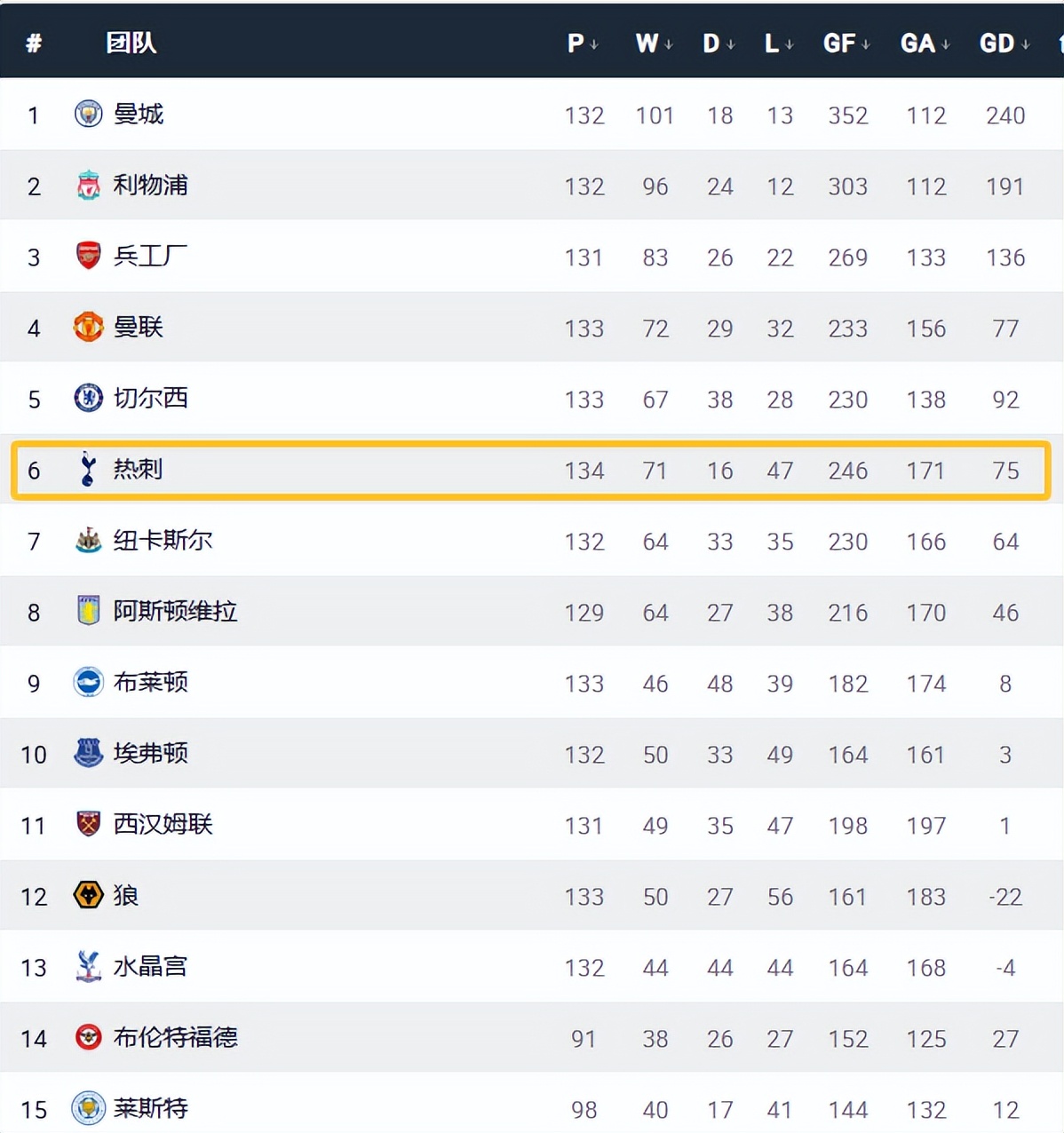Click the Brighton seagull crest icon
This screenshot has width=1064, height=1133.
click(x=88, y=682)
